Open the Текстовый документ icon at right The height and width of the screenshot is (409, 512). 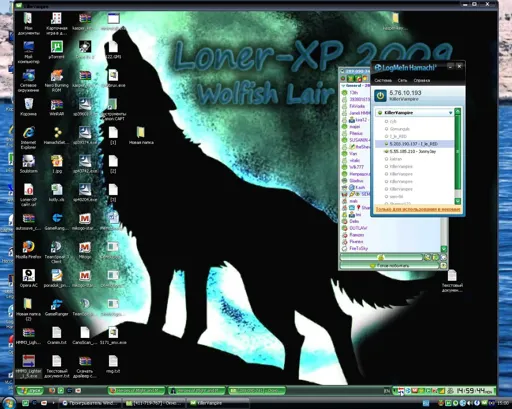[x=452, y=281]
